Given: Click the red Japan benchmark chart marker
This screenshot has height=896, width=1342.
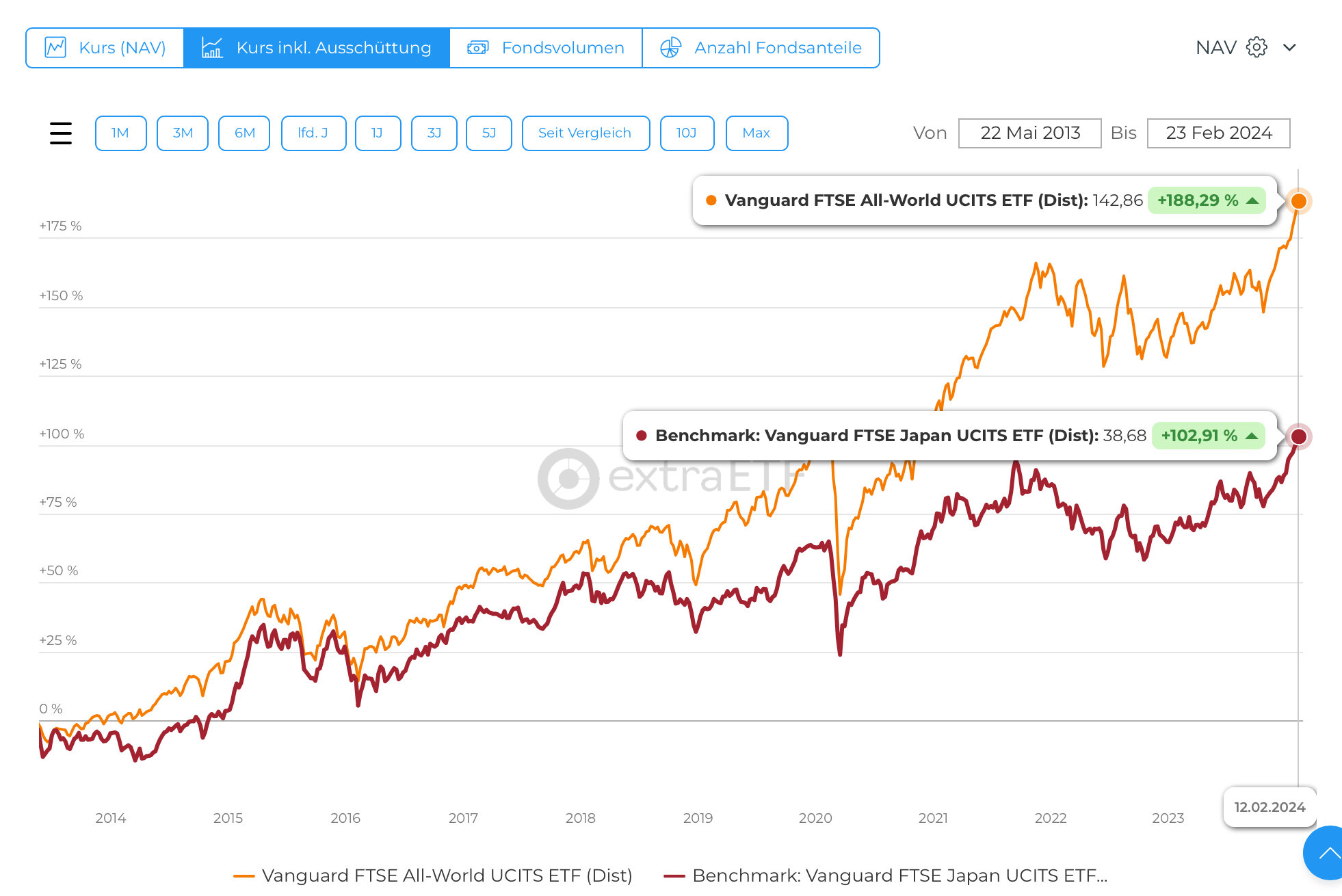Looking at the screenshot, I should [x=1298, y=436].
